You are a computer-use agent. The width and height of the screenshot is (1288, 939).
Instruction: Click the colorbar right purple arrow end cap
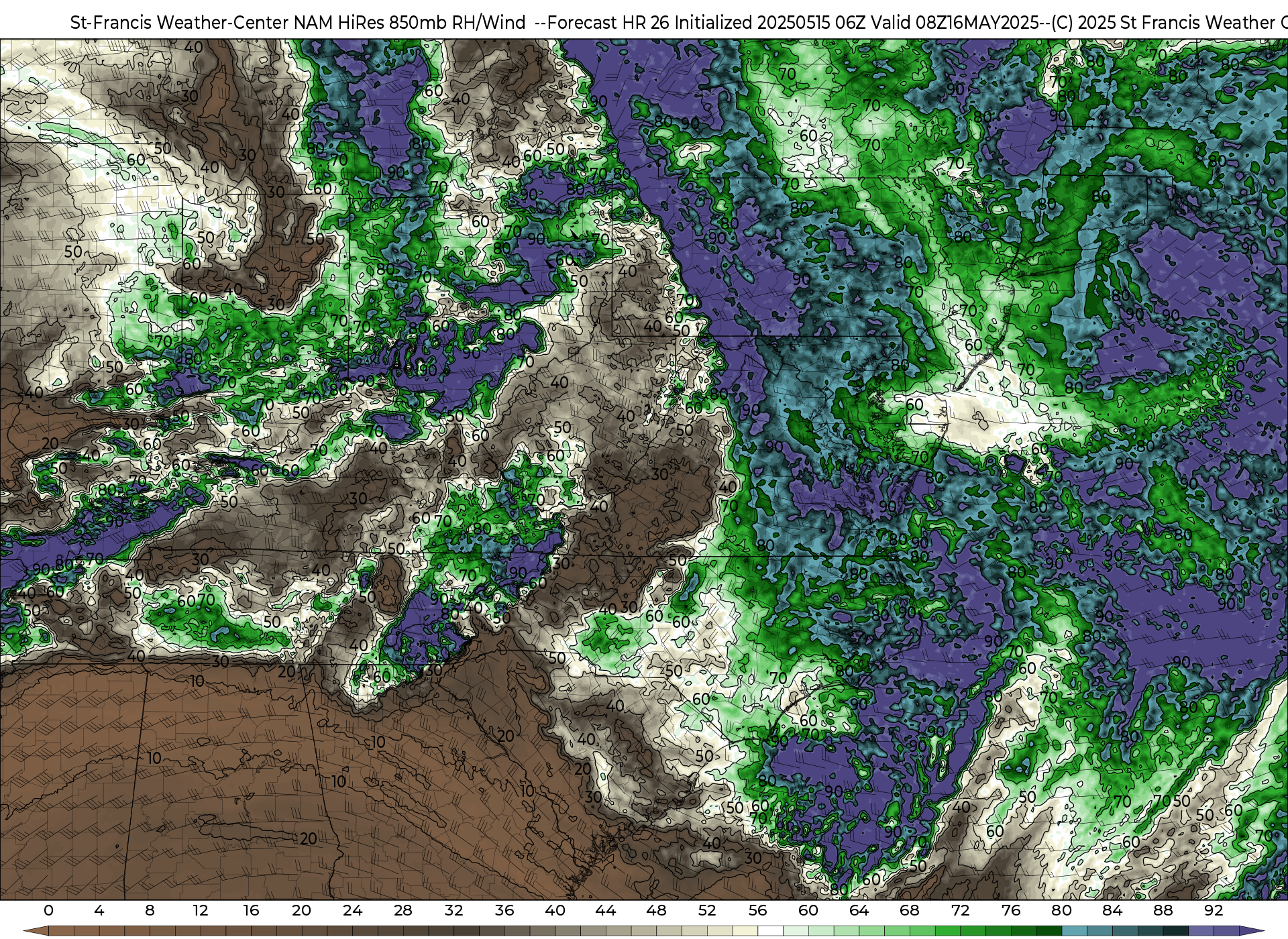point(1250,931)
